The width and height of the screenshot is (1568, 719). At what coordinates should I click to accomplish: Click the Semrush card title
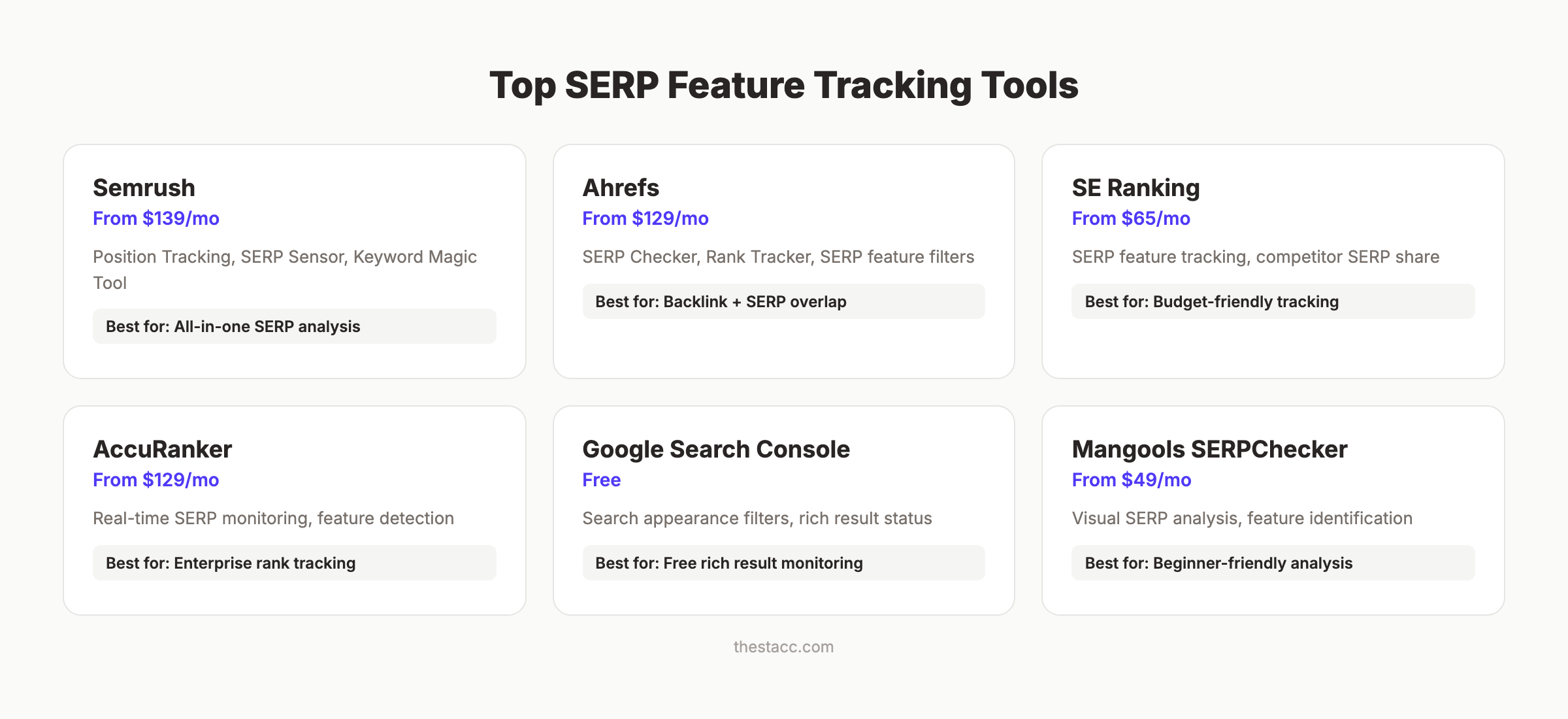coord(143,188)
